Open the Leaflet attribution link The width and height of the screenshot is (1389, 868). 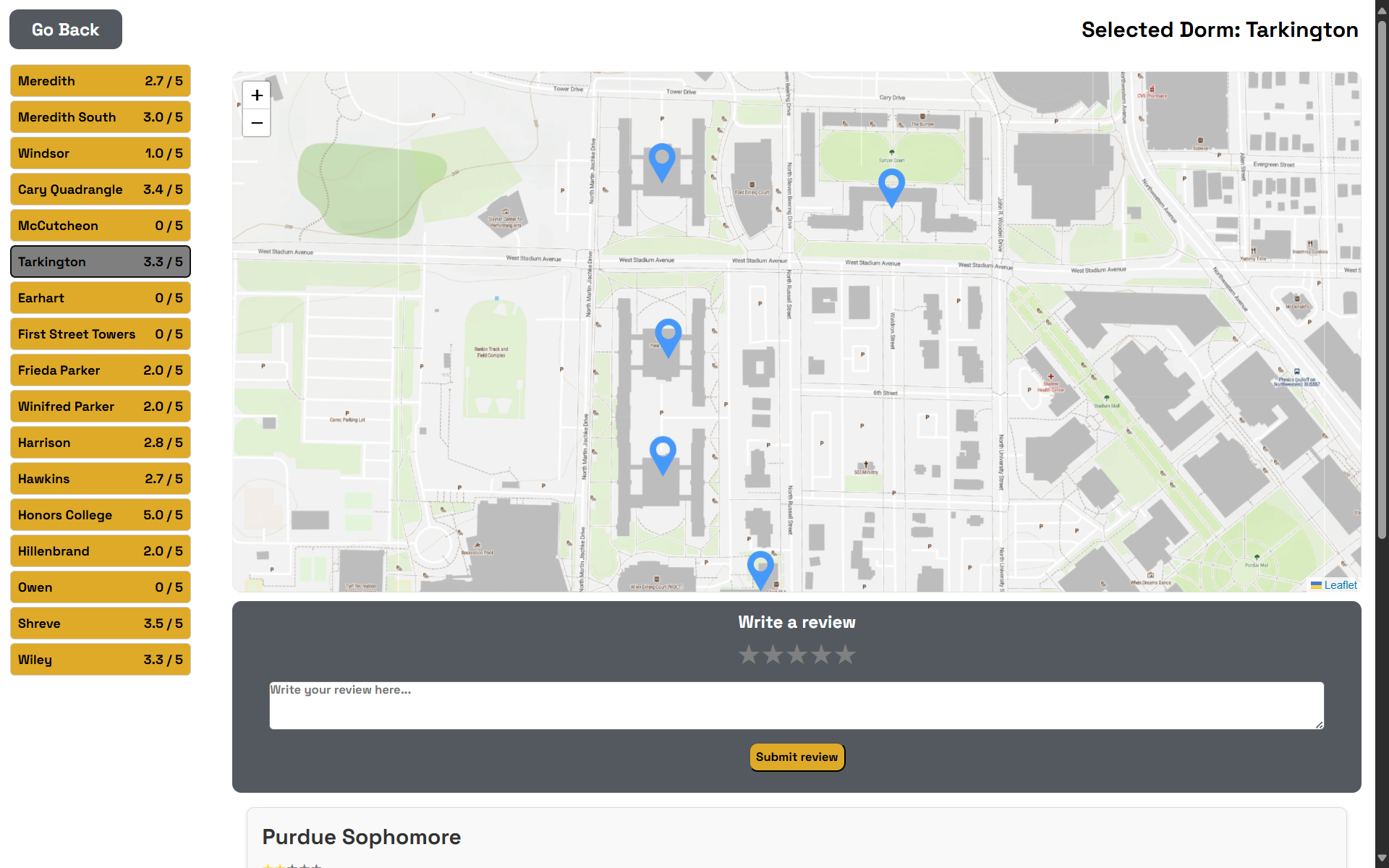point(1340,585)
